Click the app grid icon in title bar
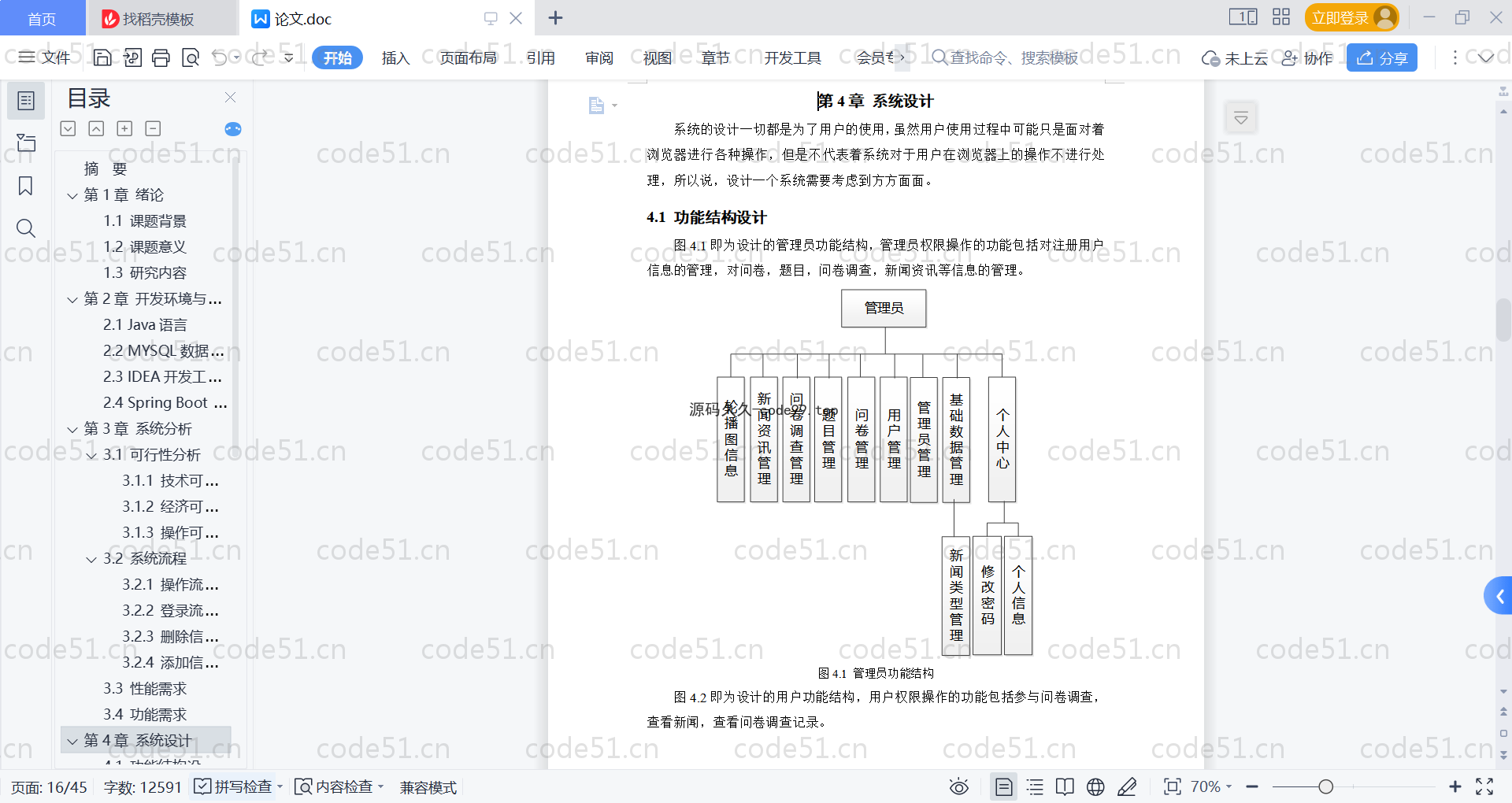 pyautogui.click(x=1281, y=17)
